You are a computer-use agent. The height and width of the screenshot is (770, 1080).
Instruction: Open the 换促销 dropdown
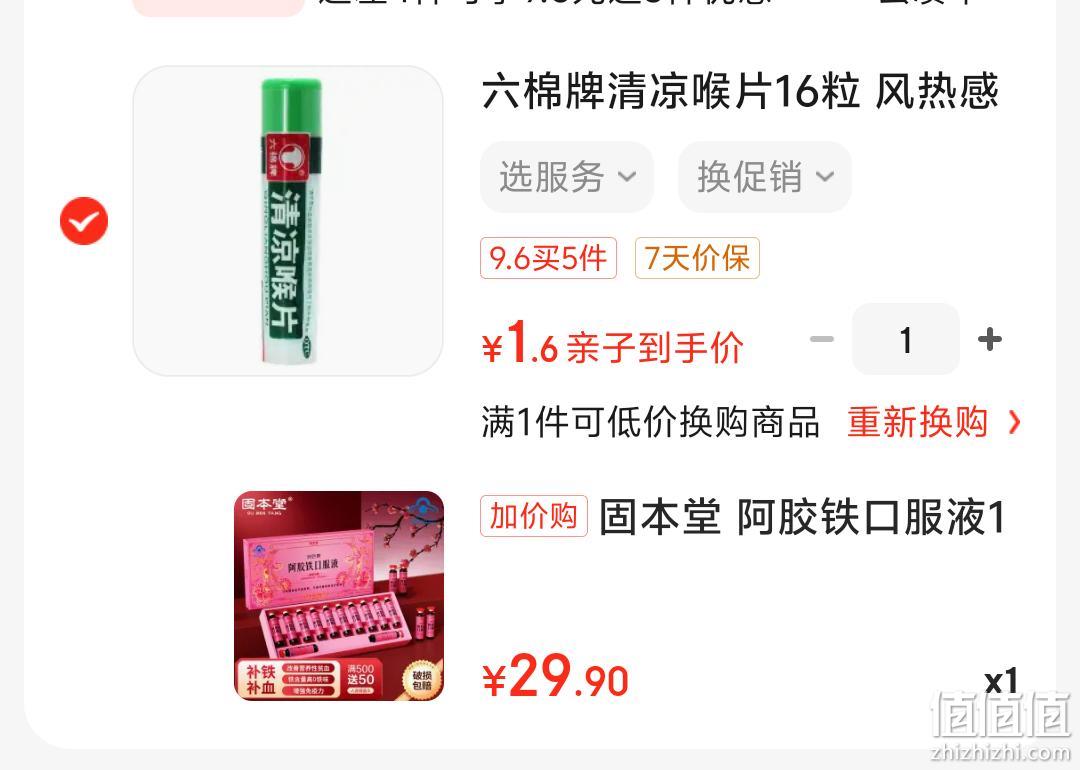click(x=765, y=177)
